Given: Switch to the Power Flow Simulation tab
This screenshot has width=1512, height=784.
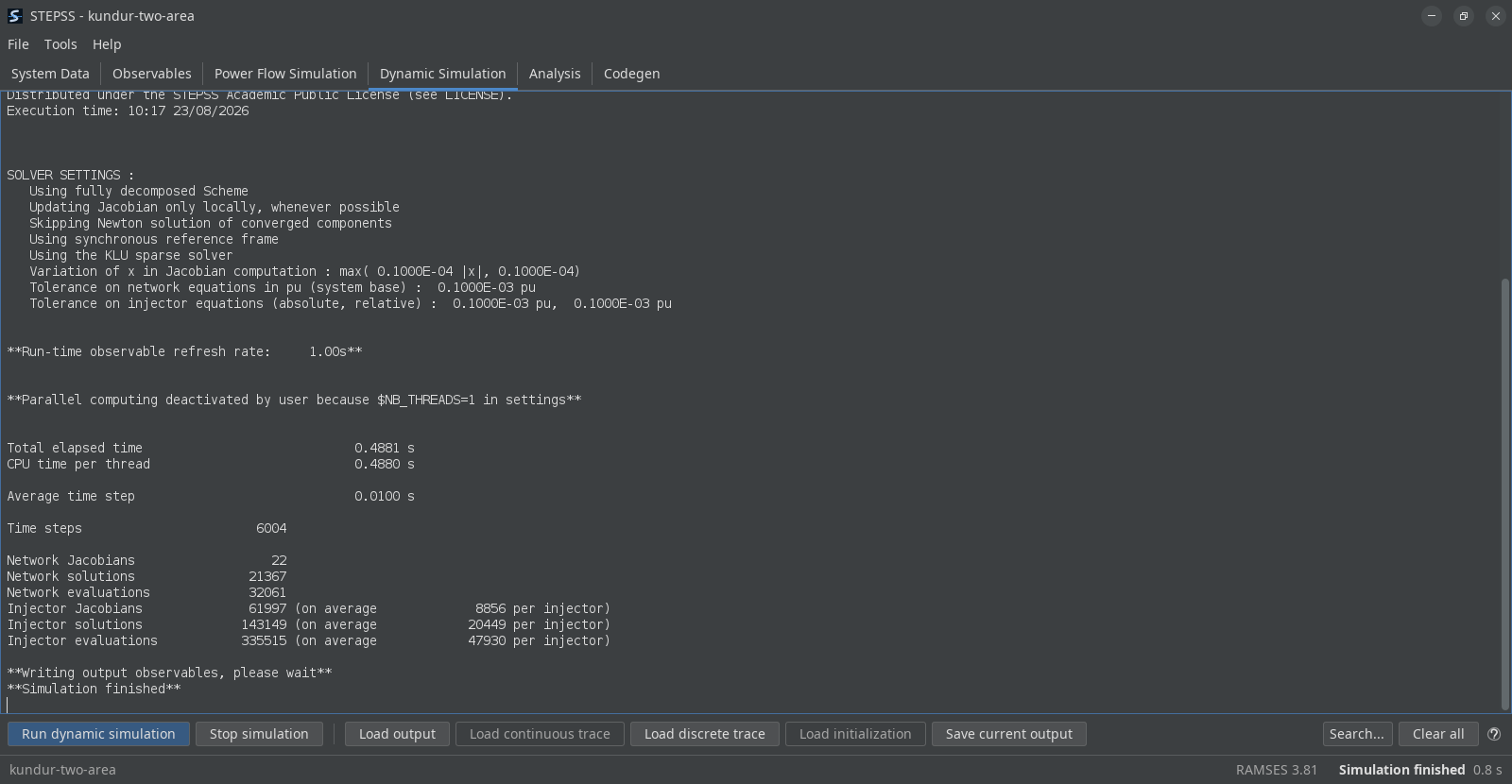Looking at the screenshot, I should click(x=285, y=74).
